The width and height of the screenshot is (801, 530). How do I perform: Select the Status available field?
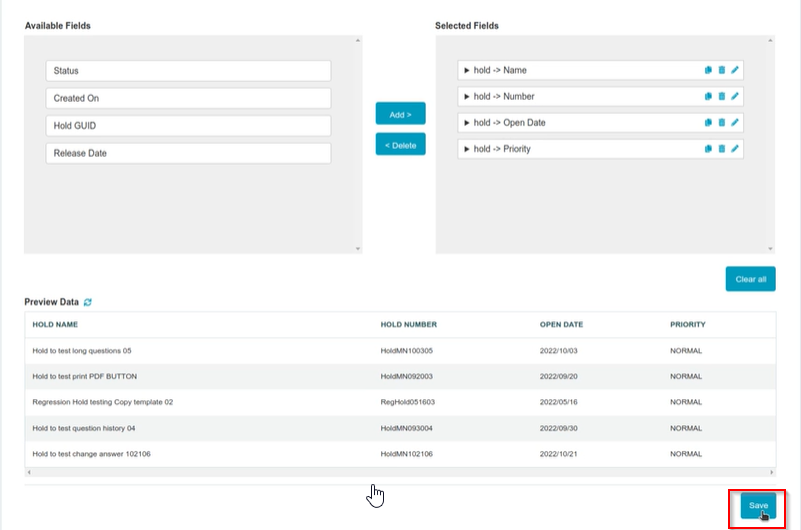[x=189, y=71]
